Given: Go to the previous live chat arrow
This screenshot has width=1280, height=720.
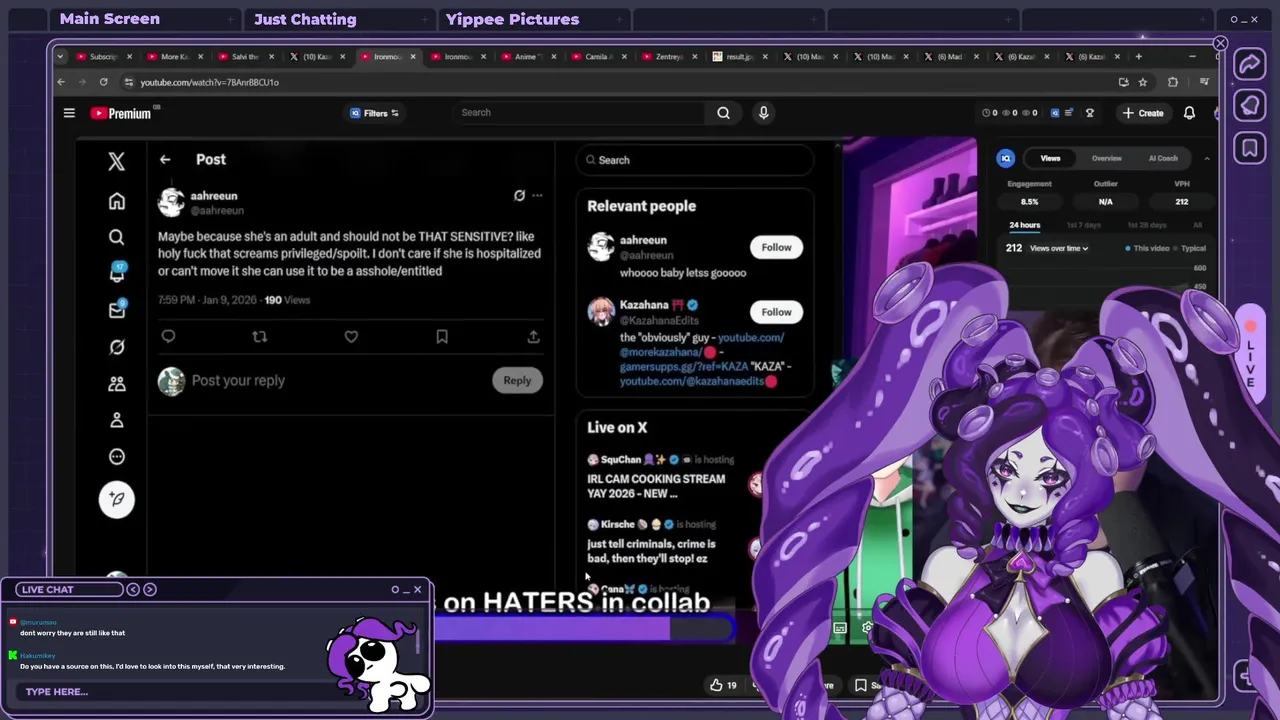Looking at the screenshot, I should [133, 589].
